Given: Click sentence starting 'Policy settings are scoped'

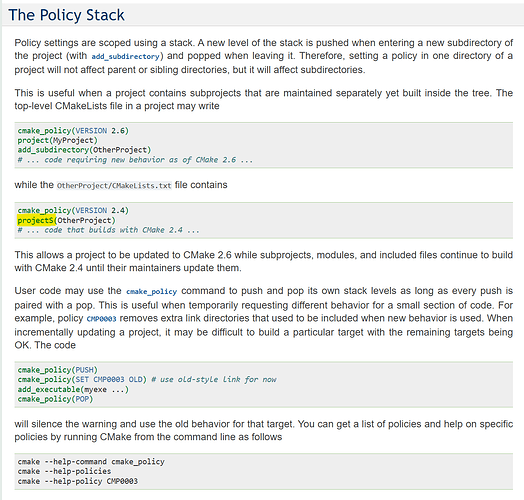Looking at the screenshot, I should click(x=105, y=43).
